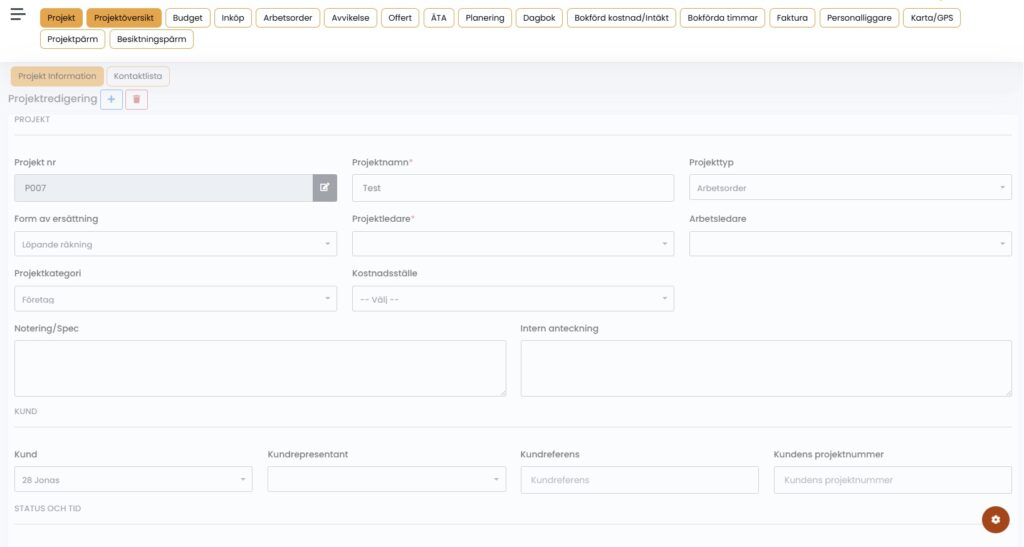
Task: Click the edit icon beside project number
Action: pyautogui.click(x=324, y=188)
